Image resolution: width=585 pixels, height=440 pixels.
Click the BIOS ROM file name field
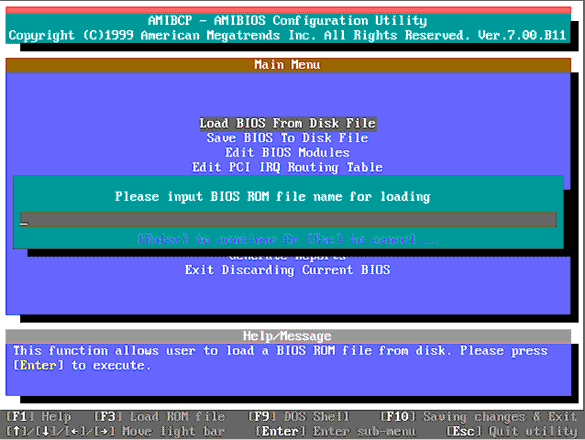288,219
